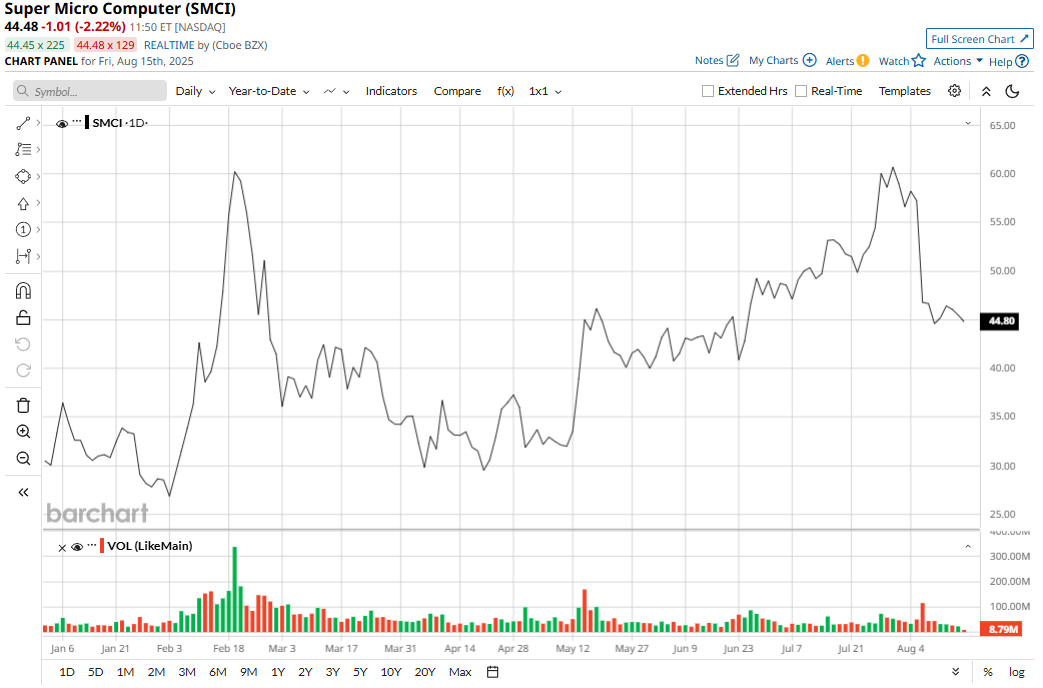Select the 3M time range
Image resolution: width=1043 pixels, height=688 pixels.
187,672
